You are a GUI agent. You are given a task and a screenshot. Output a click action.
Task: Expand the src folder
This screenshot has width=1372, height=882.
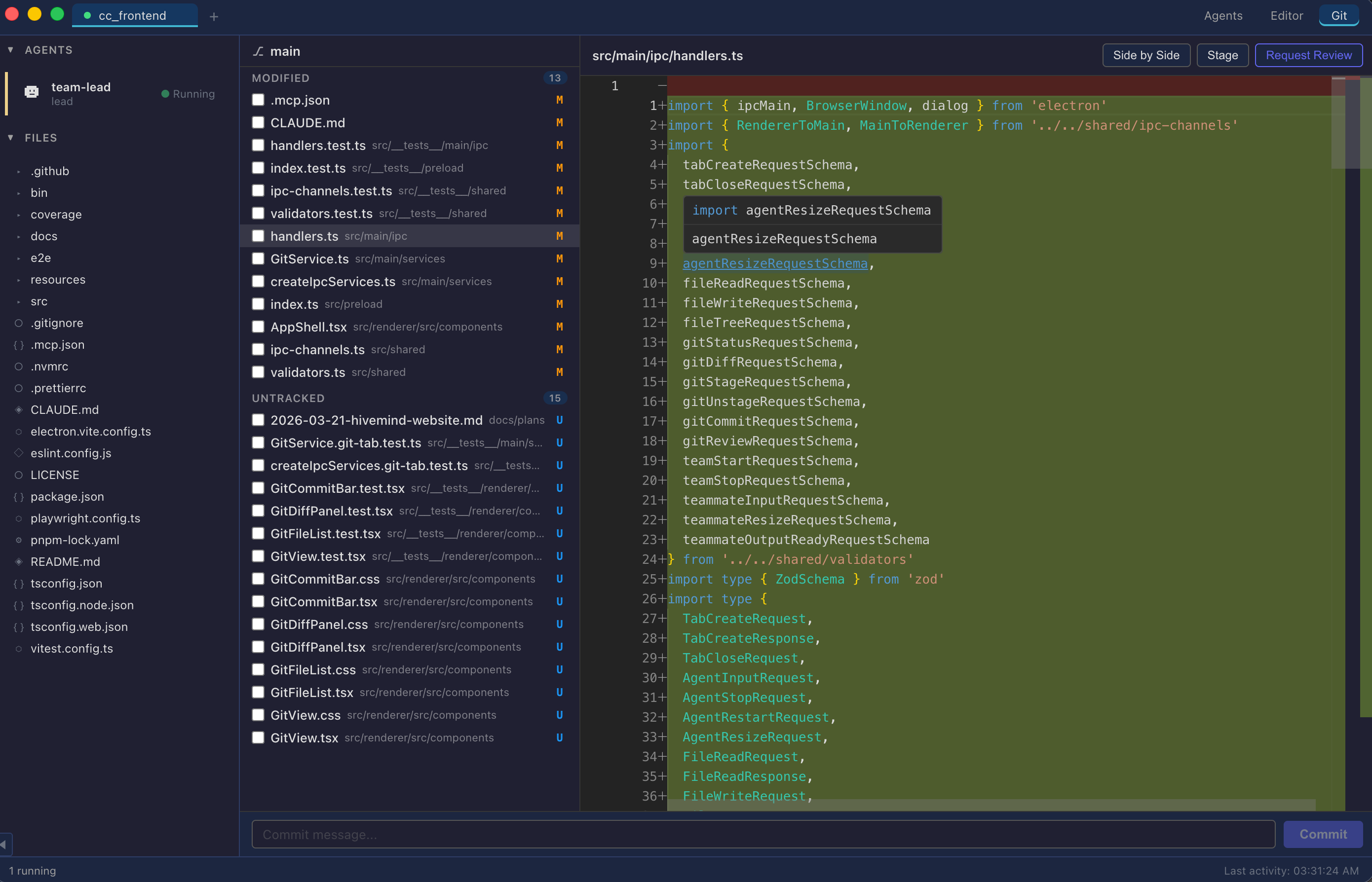19,301
